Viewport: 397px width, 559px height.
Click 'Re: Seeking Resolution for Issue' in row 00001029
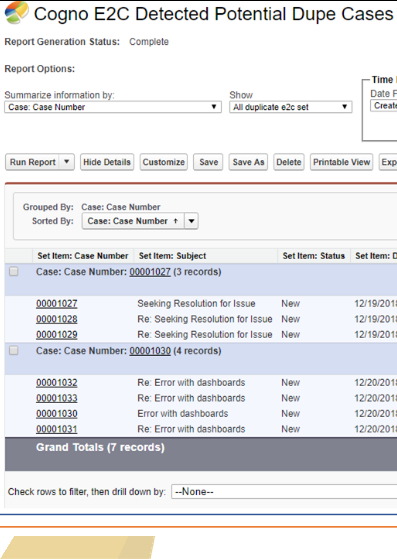pos(205,335)
